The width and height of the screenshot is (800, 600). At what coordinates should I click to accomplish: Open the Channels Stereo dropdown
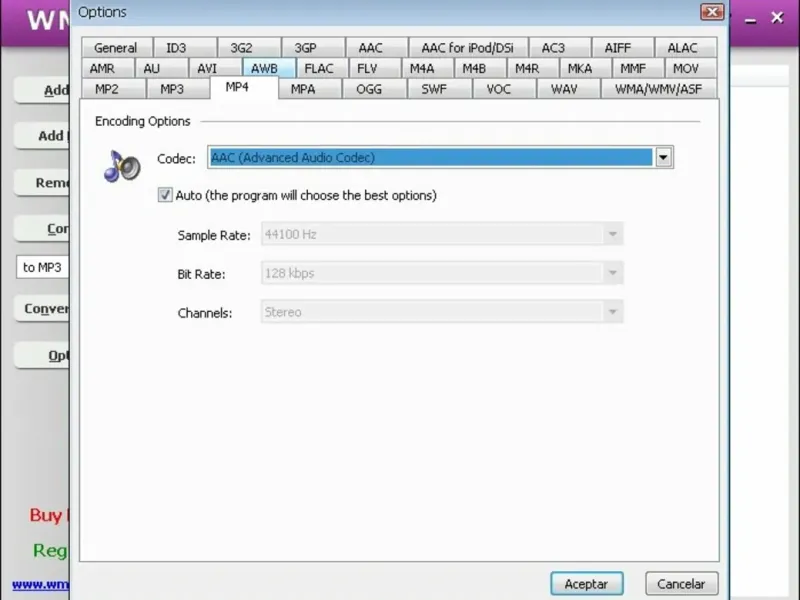[442, 312]
